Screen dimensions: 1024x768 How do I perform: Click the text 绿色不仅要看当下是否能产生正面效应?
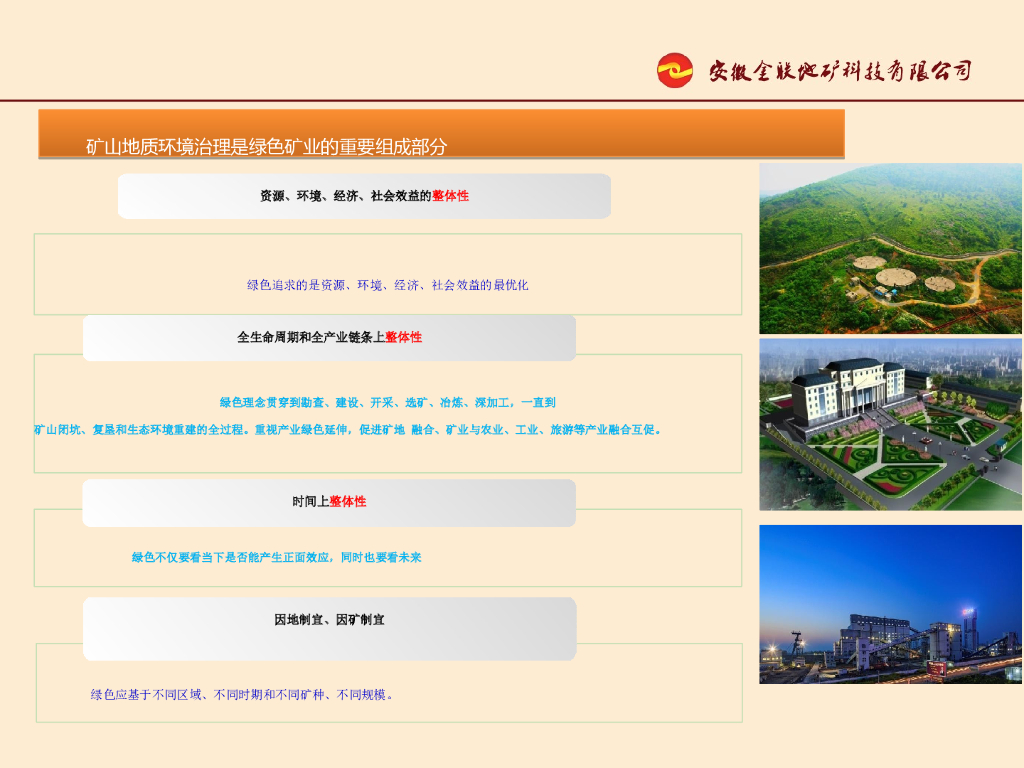click(232, 557)
